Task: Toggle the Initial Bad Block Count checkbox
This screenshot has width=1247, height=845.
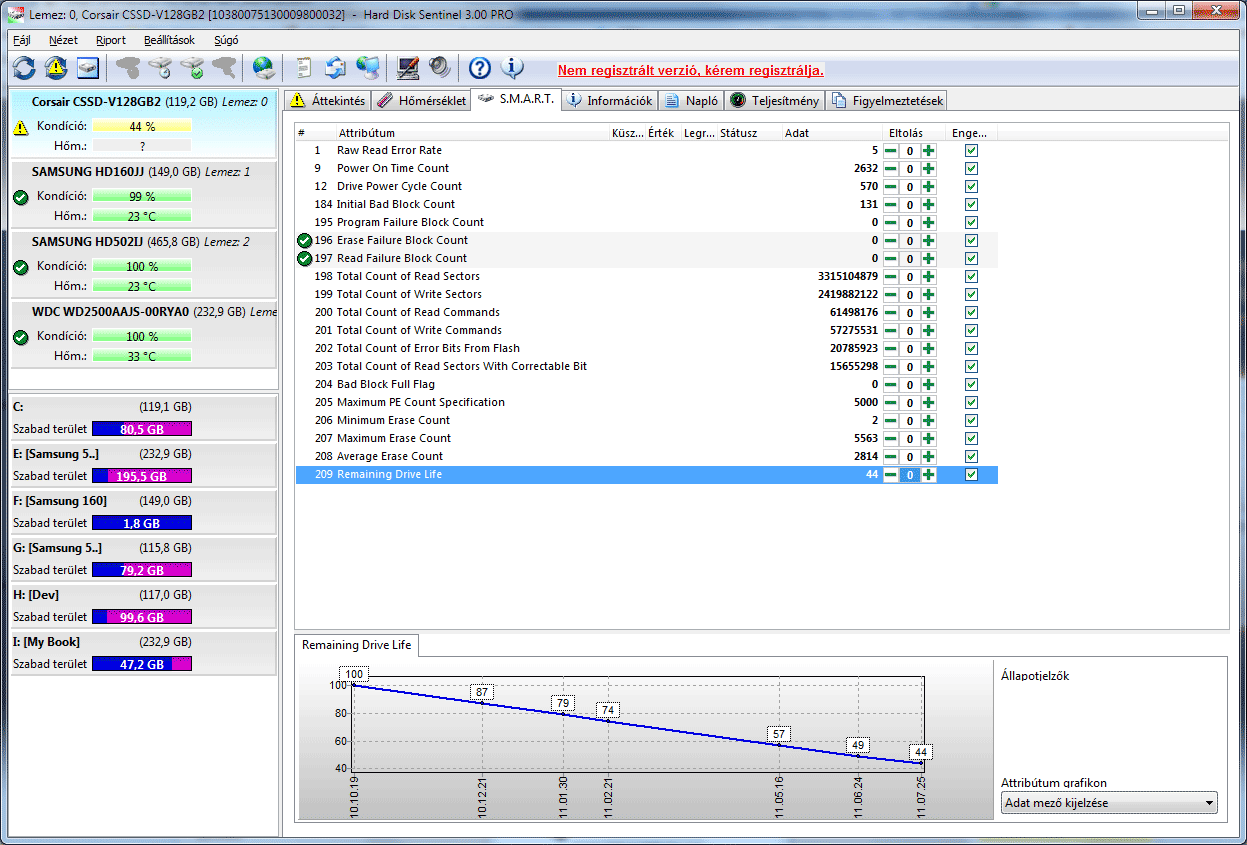Action: click(x=971, y=204)
